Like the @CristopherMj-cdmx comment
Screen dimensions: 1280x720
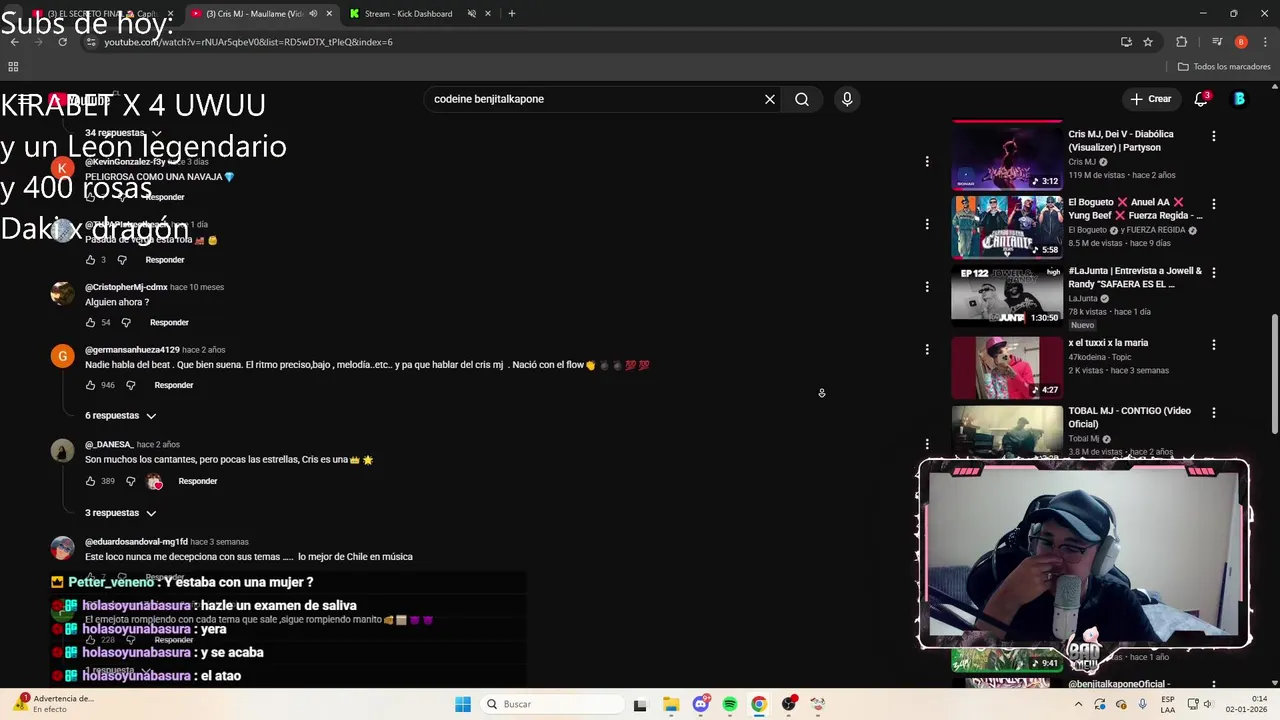pyautogui.click(x=90, y=322)
